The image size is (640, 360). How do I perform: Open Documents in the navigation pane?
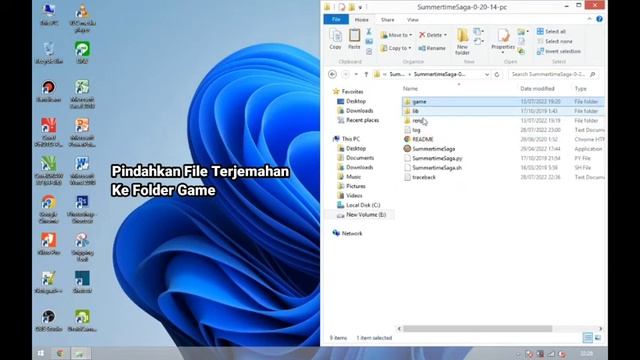tap(355, 158)
